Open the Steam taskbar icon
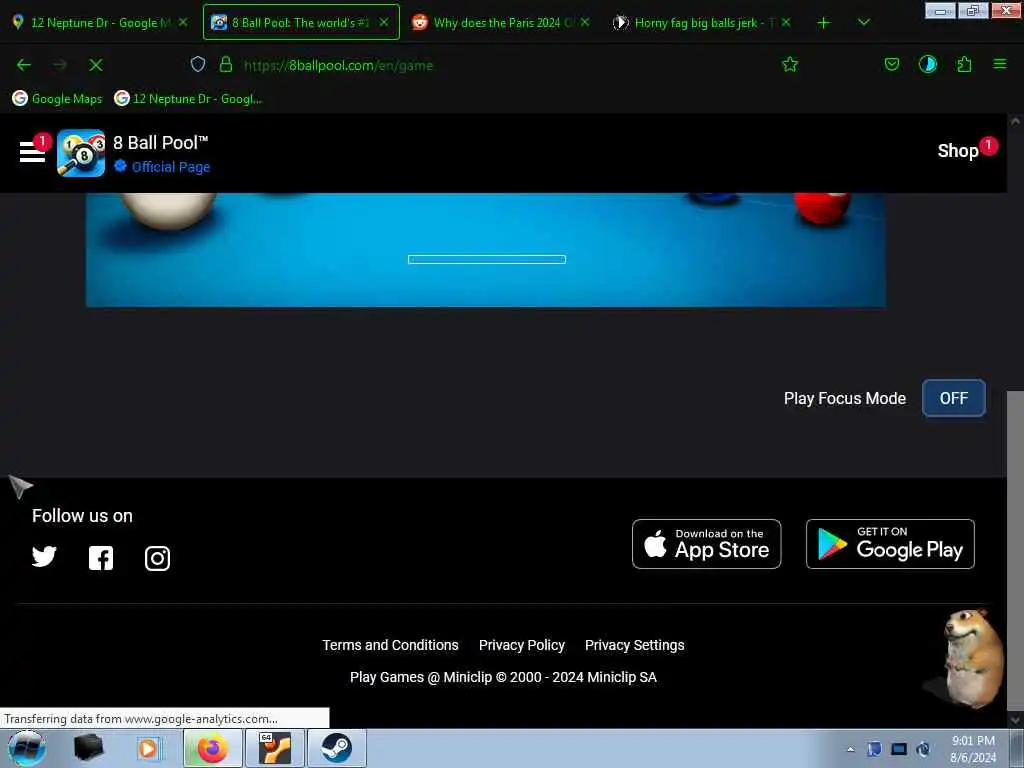This screenshot has width=1024, height=768. 336,748
